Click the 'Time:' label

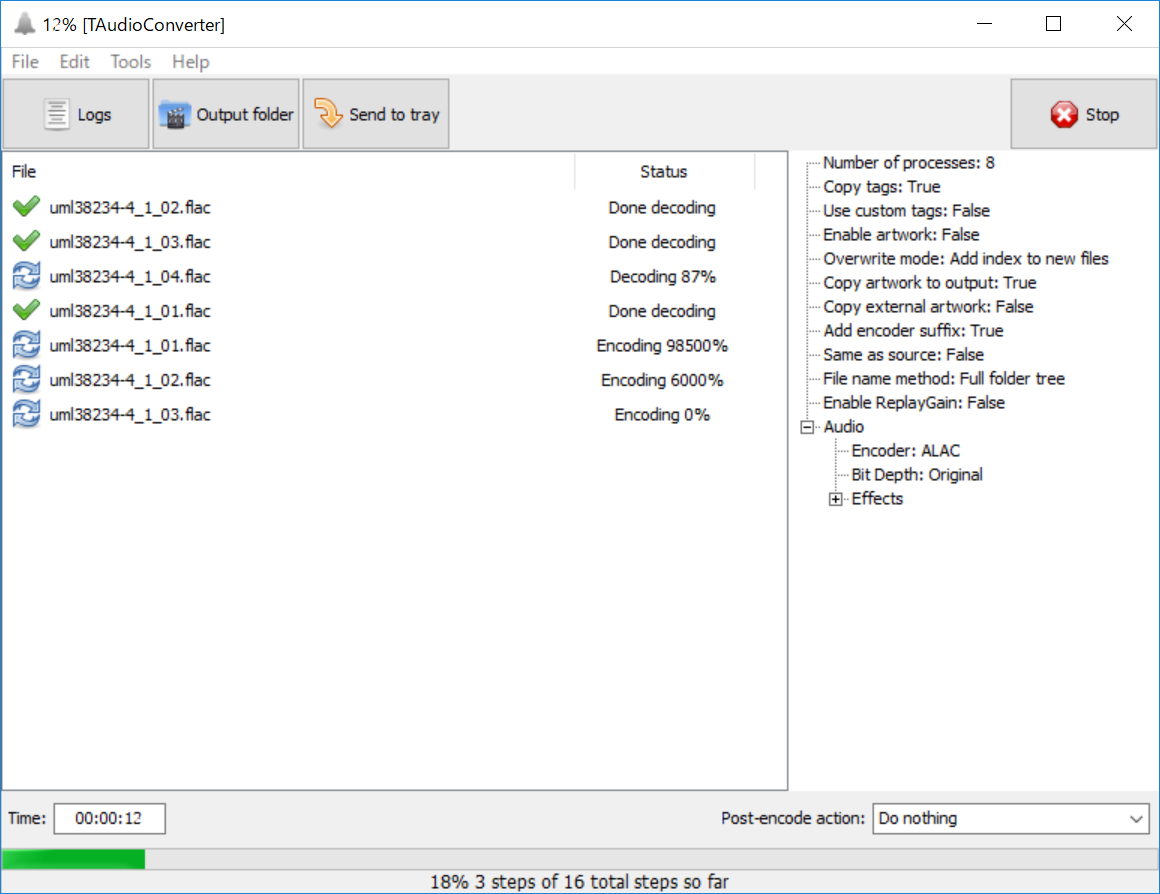[x=27, y=819]
